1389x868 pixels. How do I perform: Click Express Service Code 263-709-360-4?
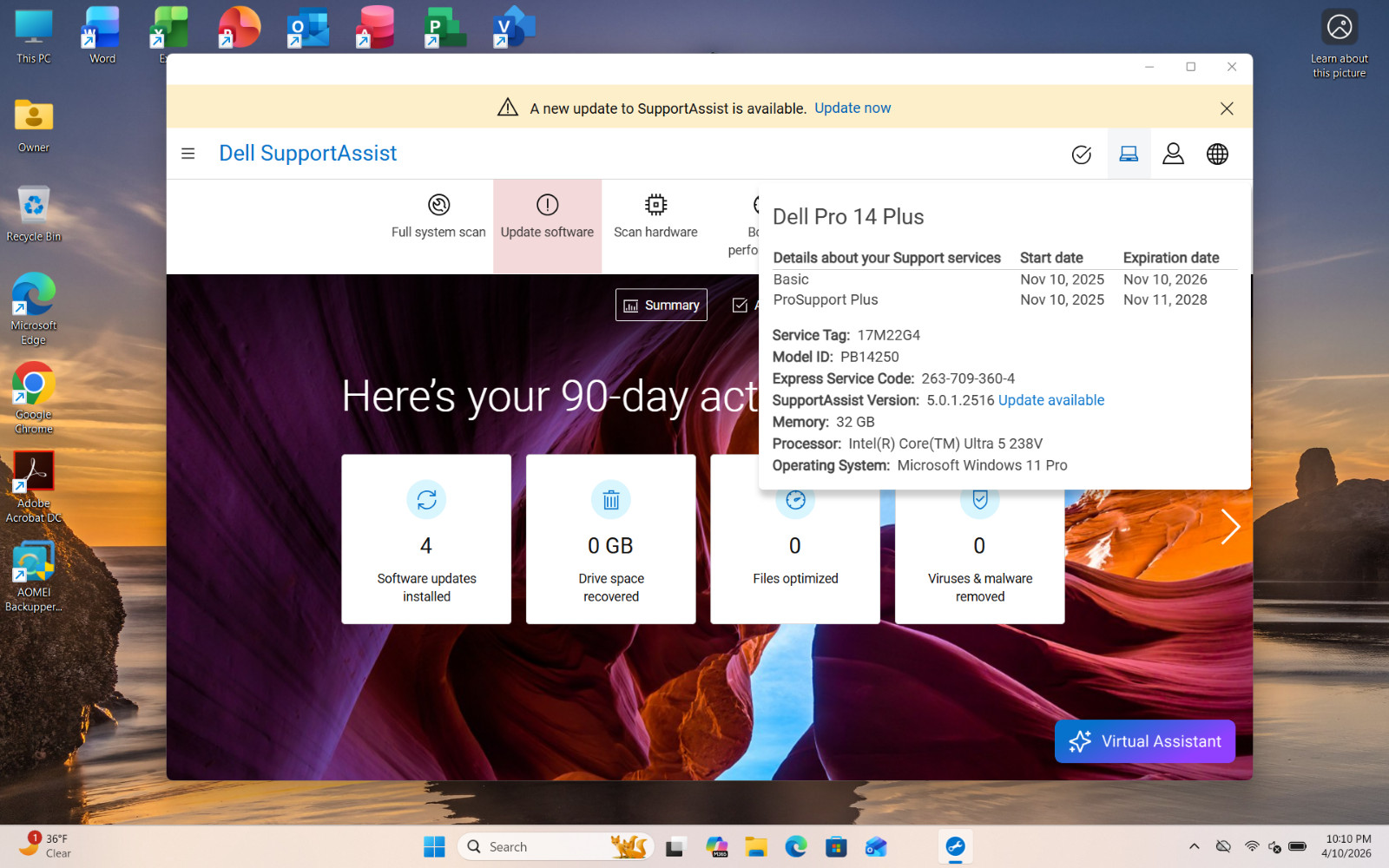(968, 378)
